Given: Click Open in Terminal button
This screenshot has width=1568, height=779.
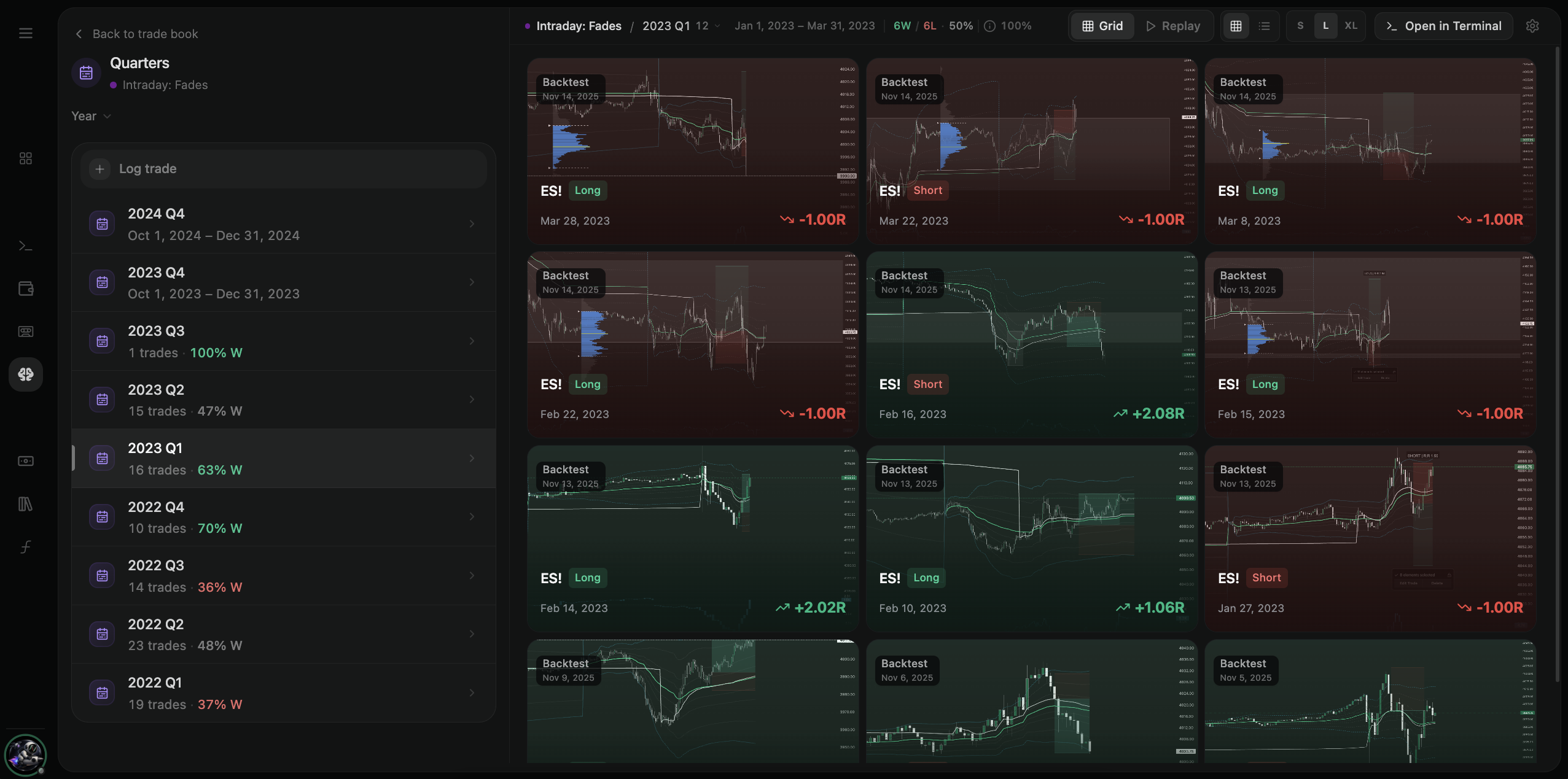Looking at the screenshot, I should click(1444, 26).
